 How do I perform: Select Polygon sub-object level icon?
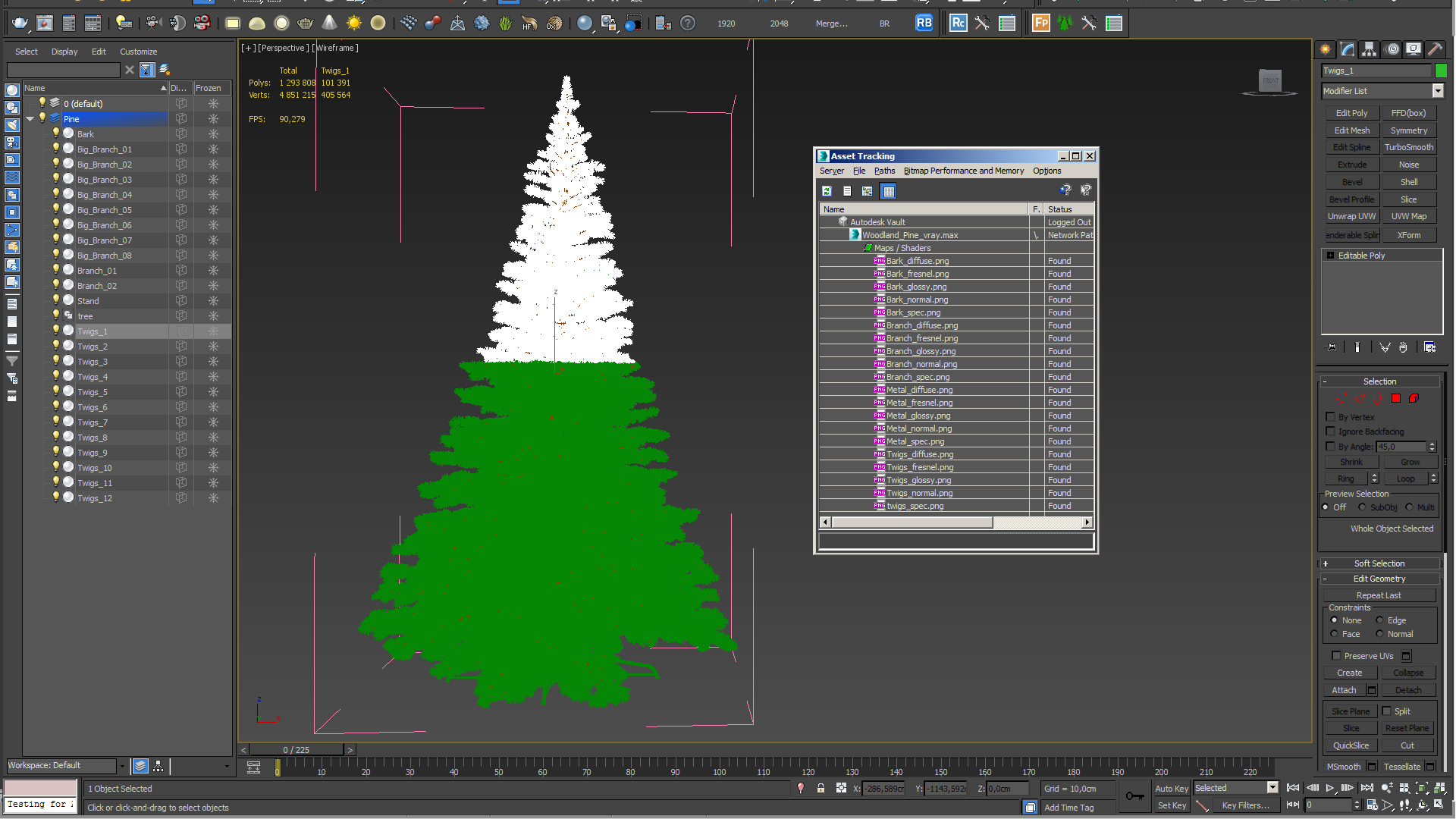pos(1396,399)
